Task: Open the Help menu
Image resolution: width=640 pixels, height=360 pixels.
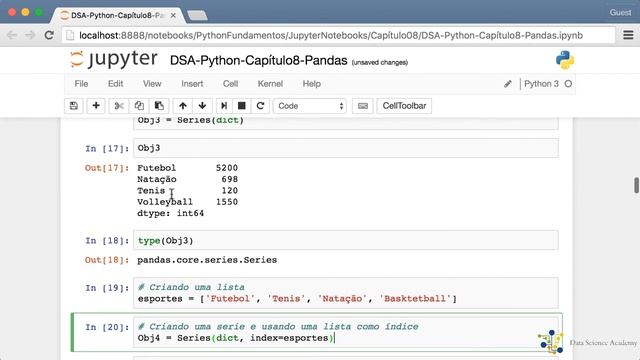Action: pyautogui.click(x=311, y=84)
